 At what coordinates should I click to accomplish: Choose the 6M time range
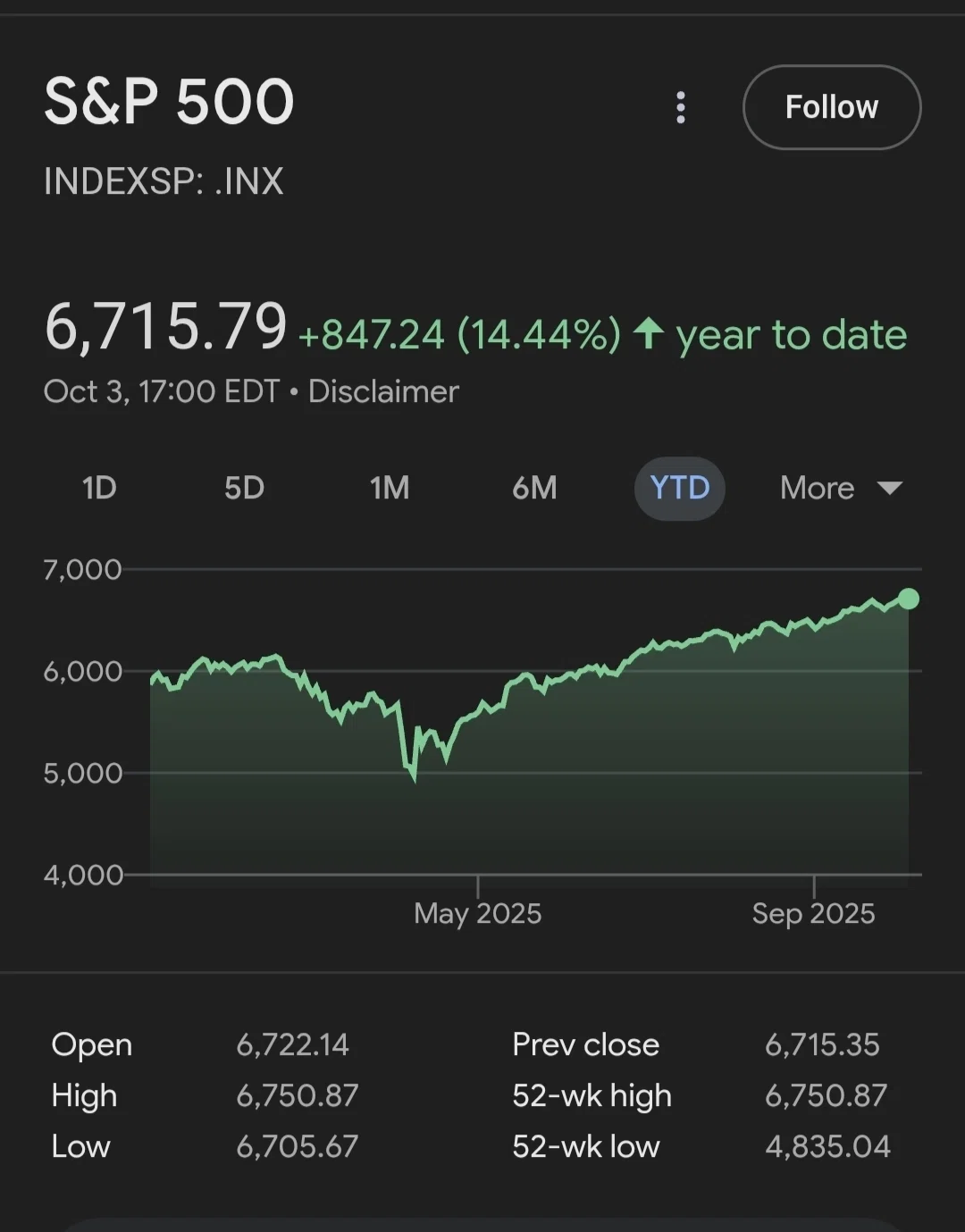pyautogui.click(x=534, y=488)
